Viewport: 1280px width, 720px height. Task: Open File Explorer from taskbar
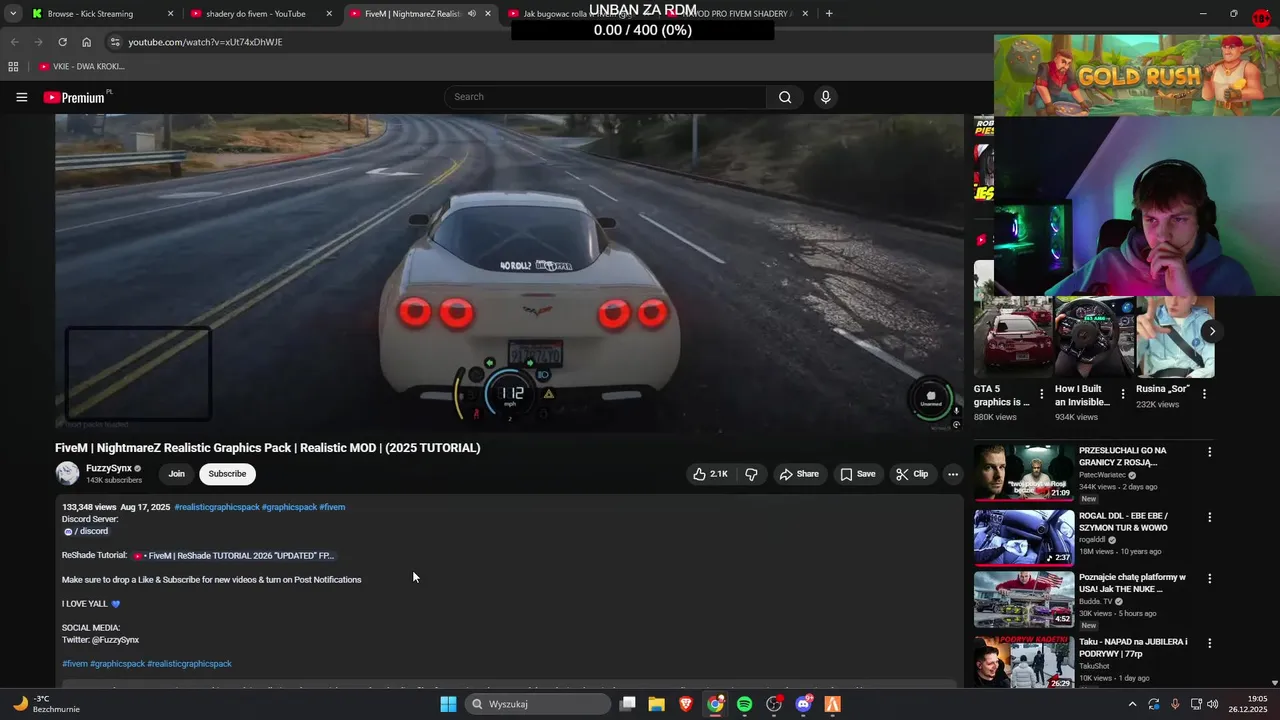pyautogui.click(x=657, y=704)
